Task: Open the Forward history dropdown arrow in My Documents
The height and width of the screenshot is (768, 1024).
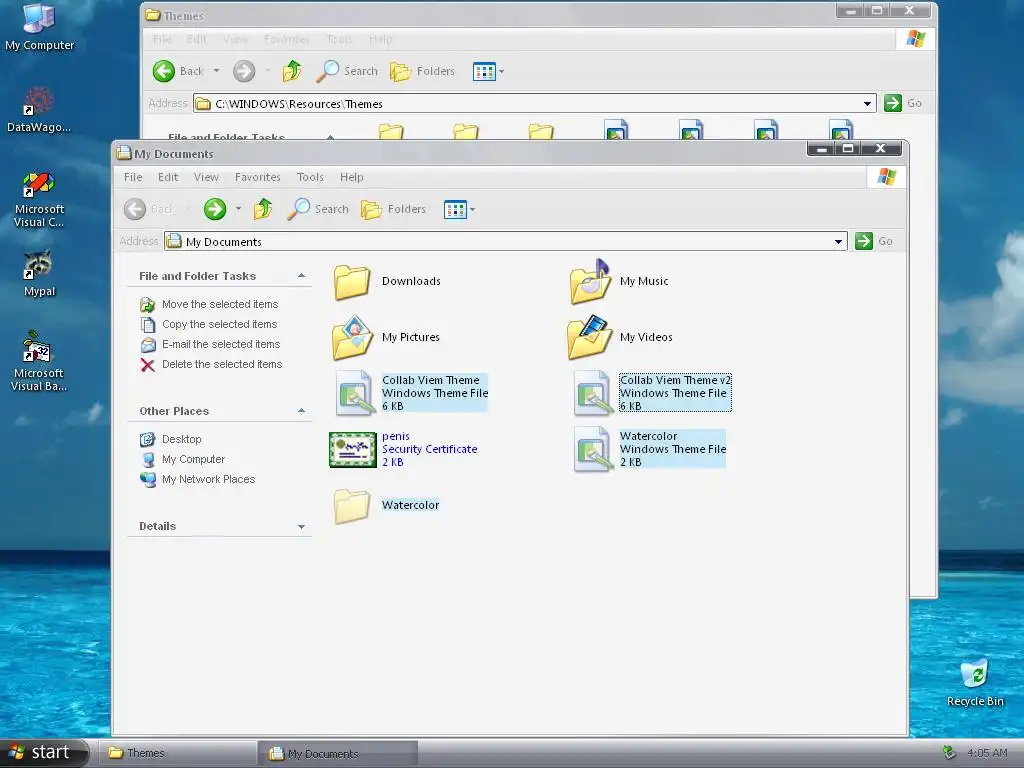Action: (x=238, y=209)
